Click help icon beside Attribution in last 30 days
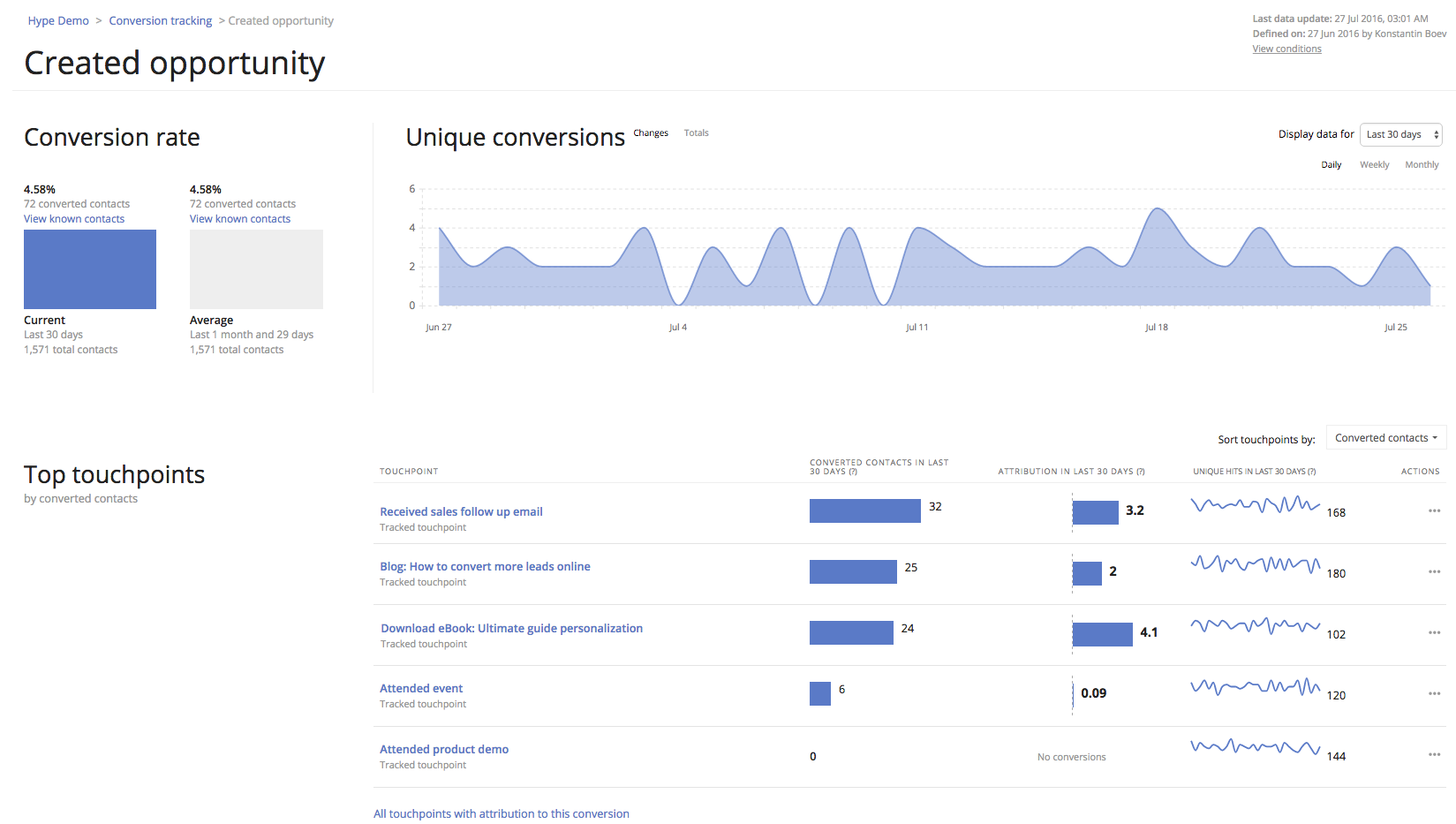This screenshot has height=824, width=1456. click(x=1141, y=472)
